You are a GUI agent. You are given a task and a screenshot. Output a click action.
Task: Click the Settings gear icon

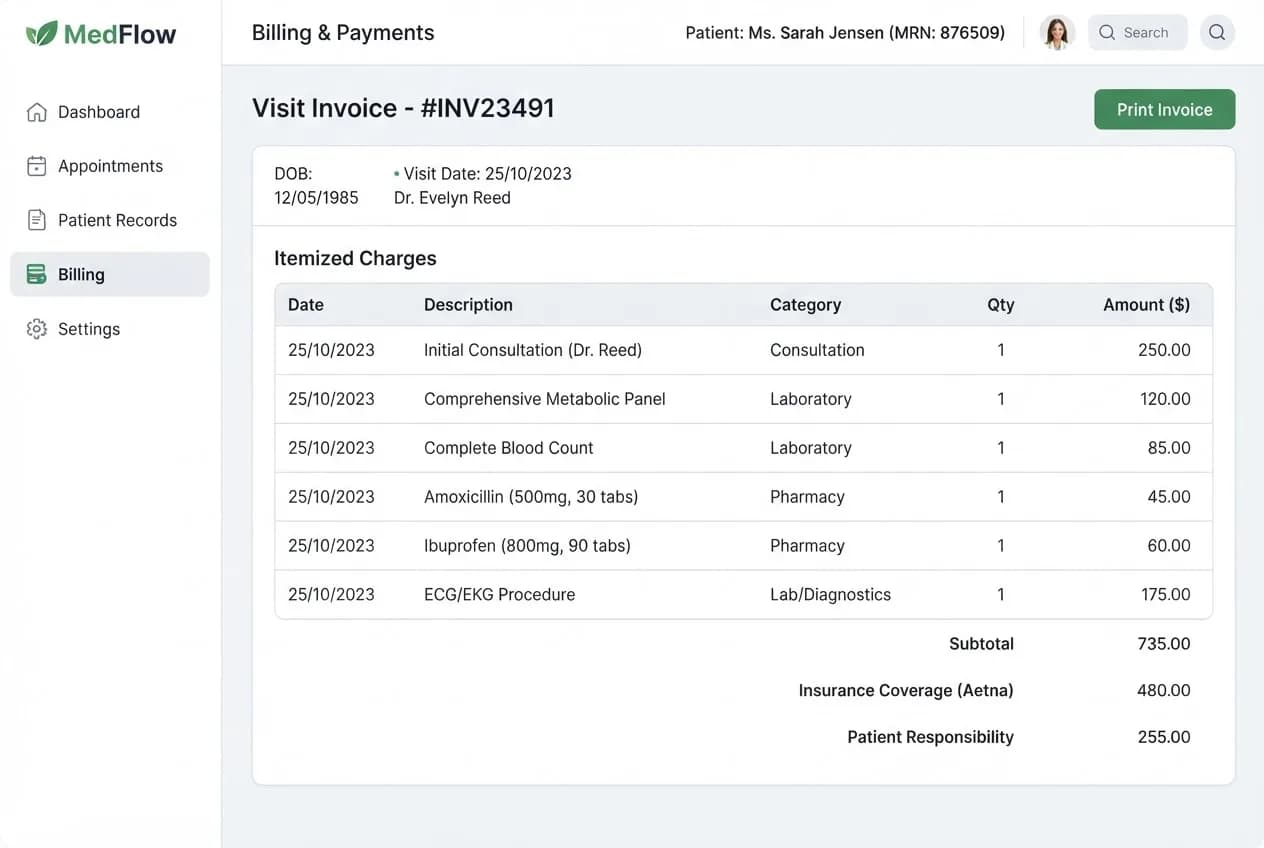click(37, 329)
